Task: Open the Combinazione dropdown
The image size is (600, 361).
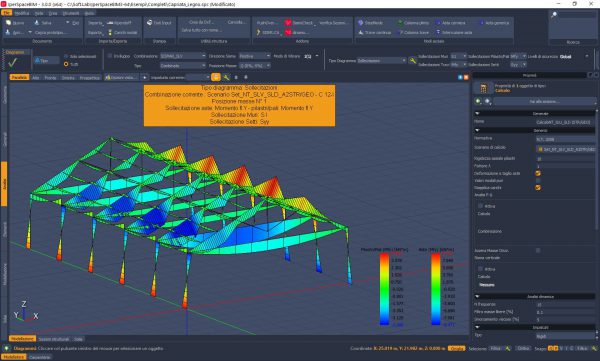Action: [x=183, y=56]
